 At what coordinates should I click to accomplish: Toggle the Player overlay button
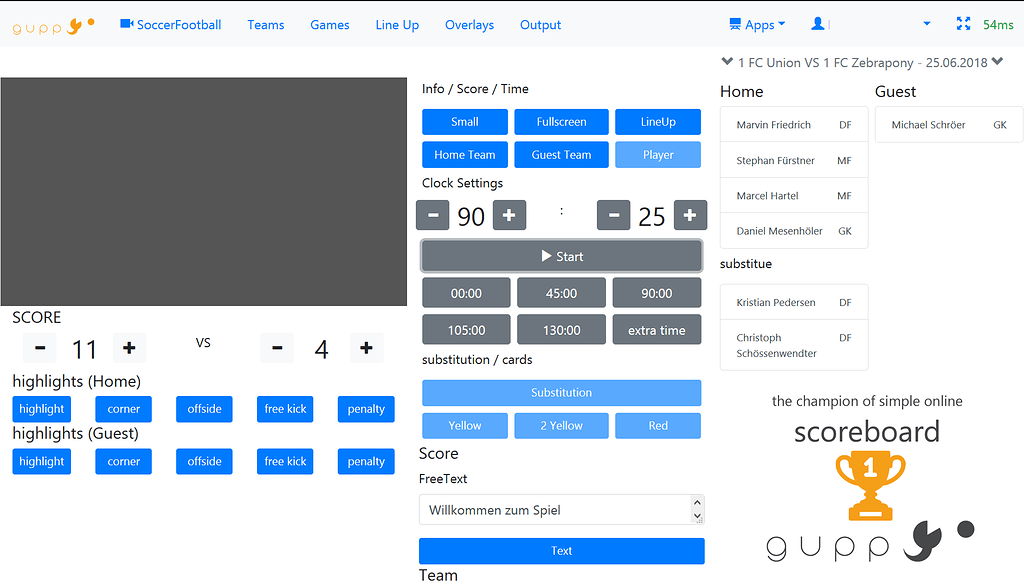click(658, 154)
